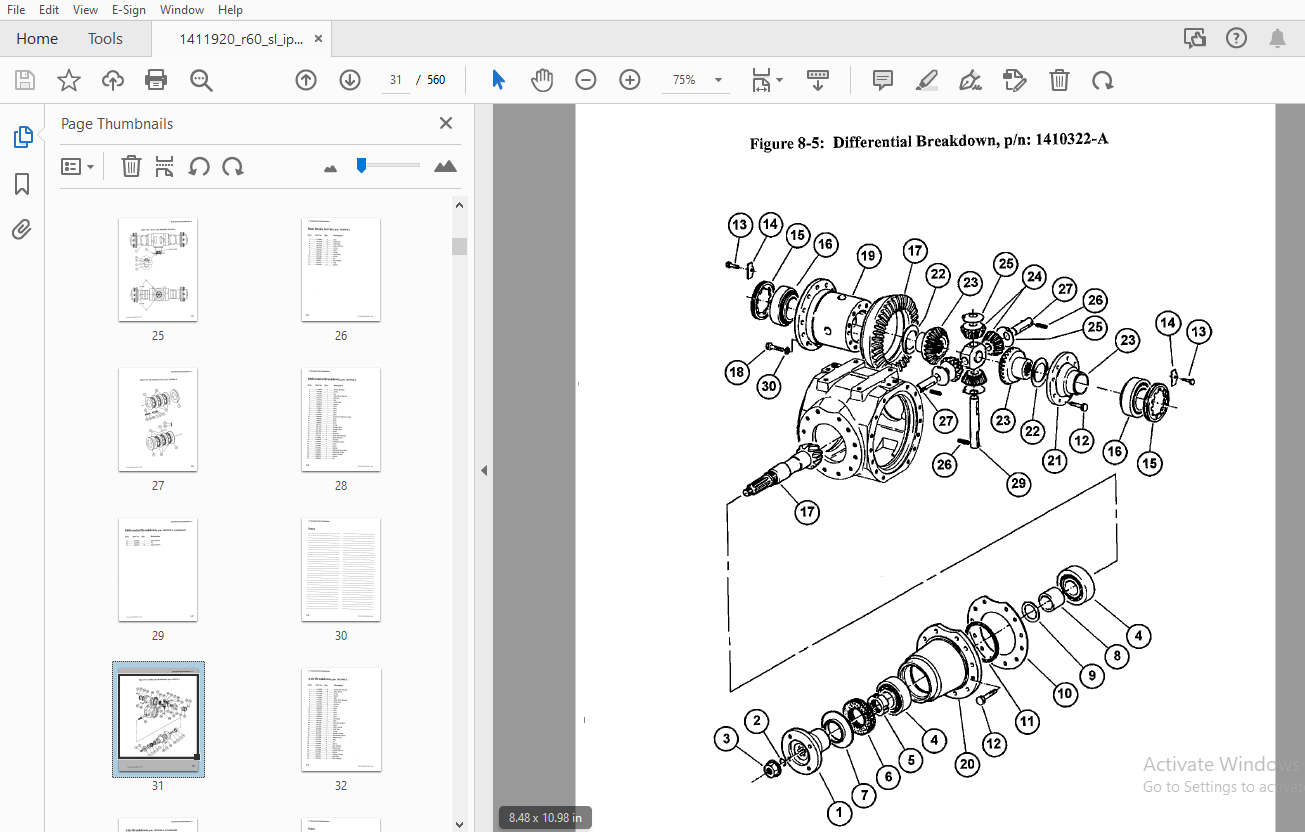Choose the Selection arrow tool
Viewport: 1305px width, 832px height.
click(498, 80)
